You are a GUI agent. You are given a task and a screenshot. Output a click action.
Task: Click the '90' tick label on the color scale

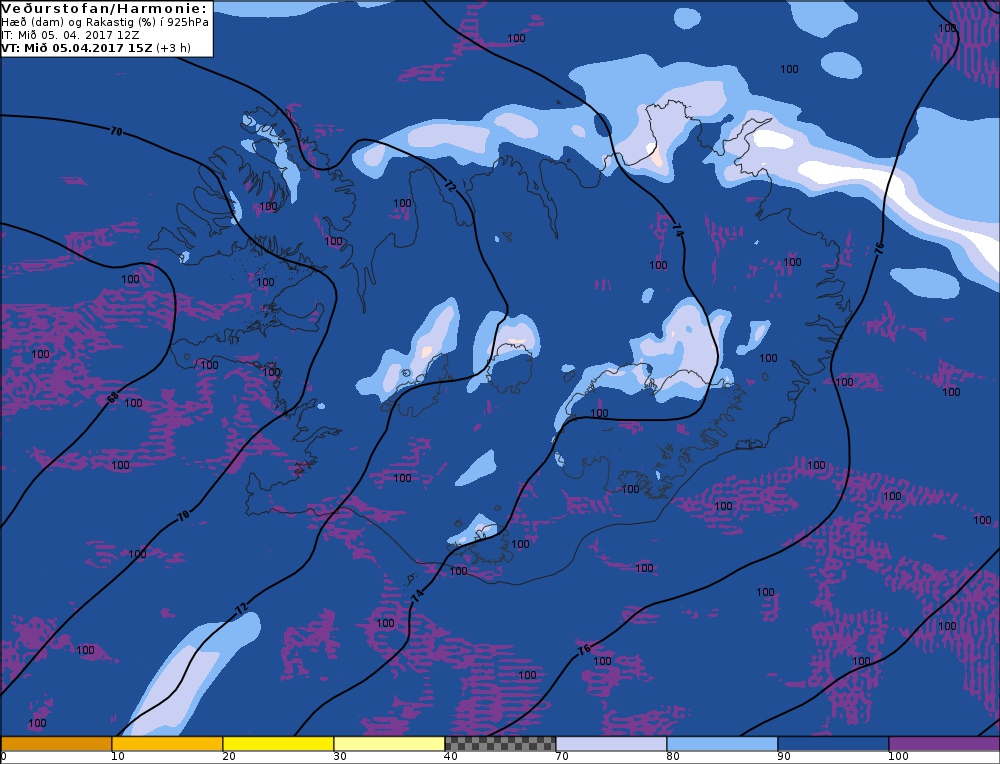point(784,757)
